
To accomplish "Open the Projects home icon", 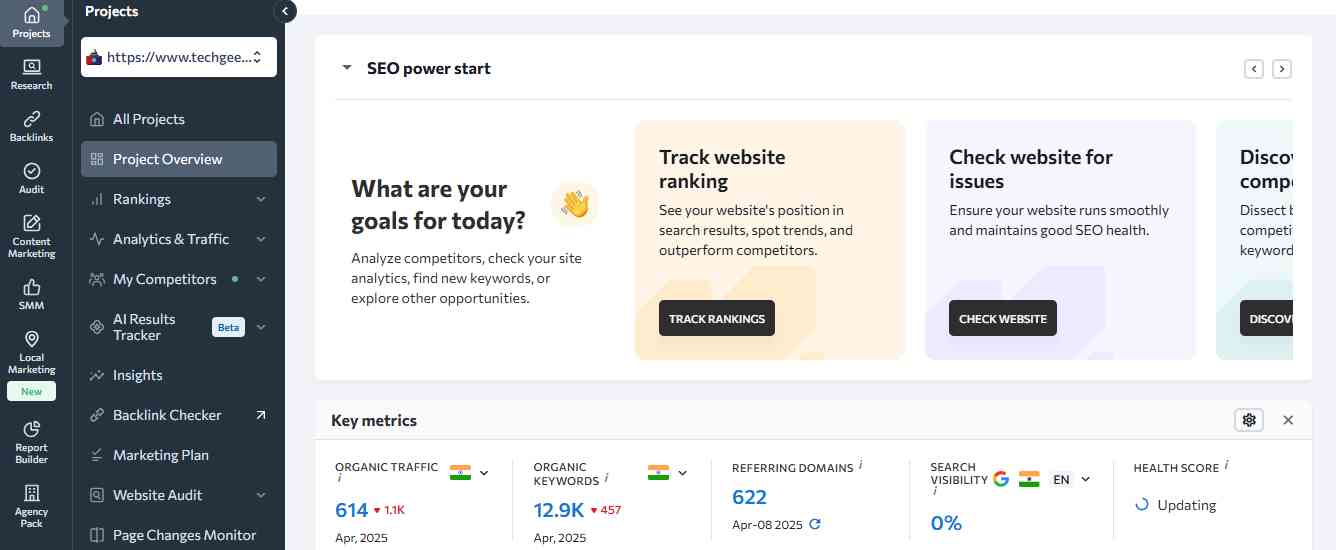I will click(32, 15).
